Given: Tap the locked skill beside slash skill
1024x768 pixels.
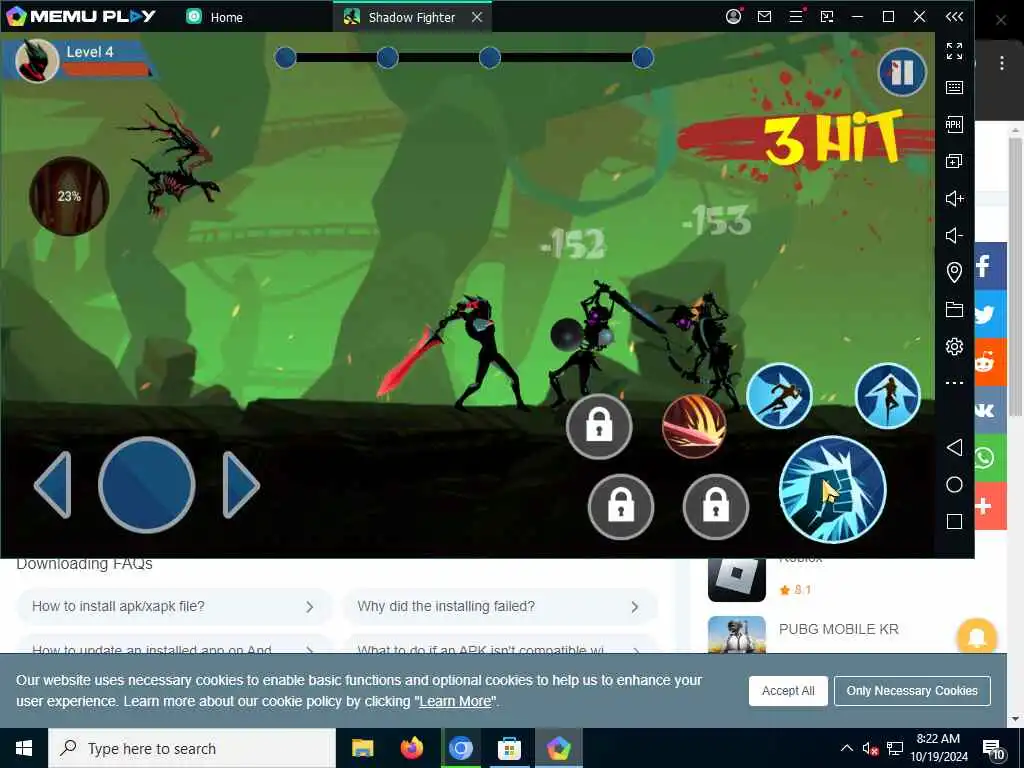Looking at the screenshot, I should click(599, 426).
